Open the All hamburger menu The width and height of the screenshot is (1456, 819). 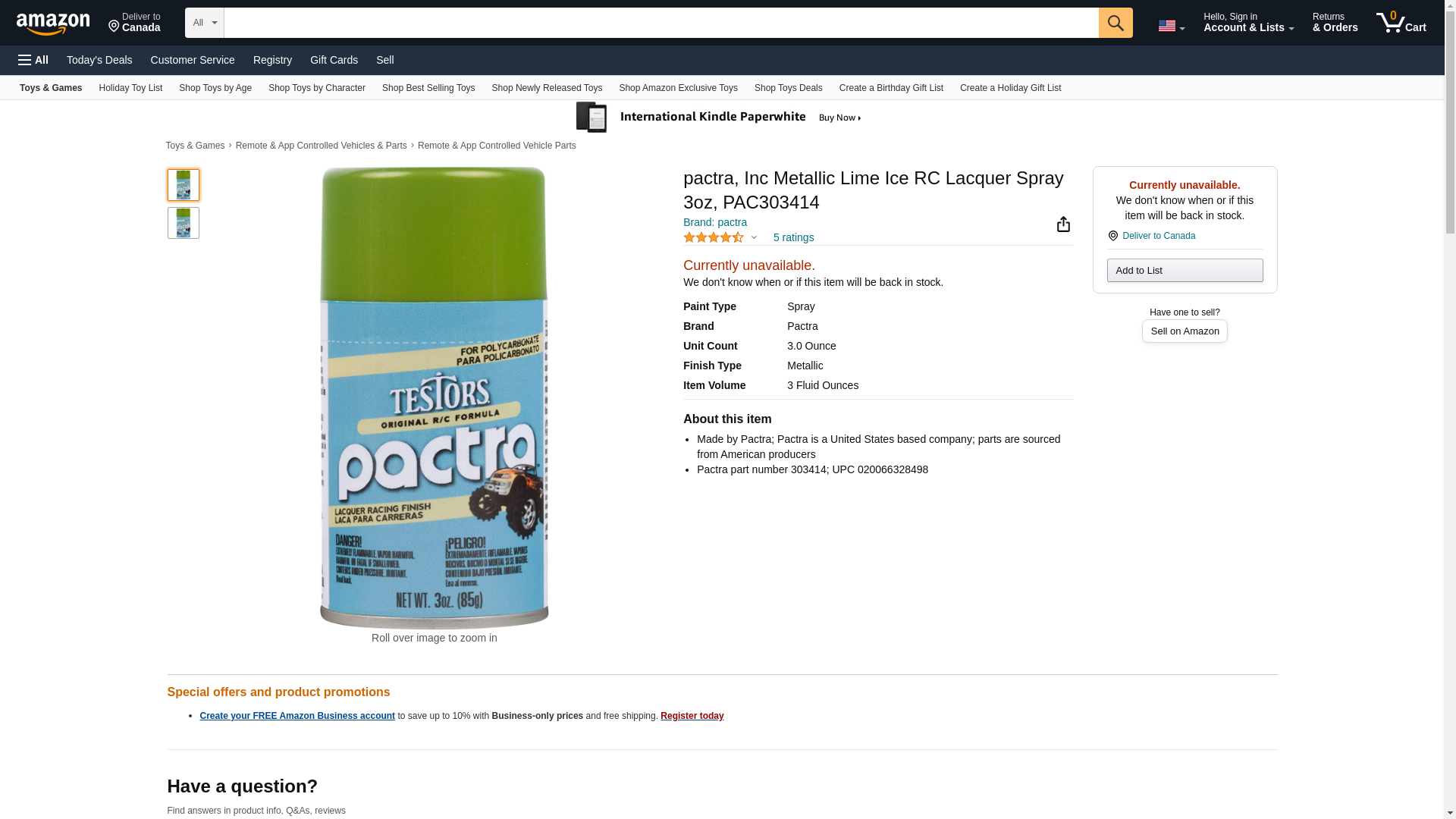pyautogui.click(x=33, y=60)
